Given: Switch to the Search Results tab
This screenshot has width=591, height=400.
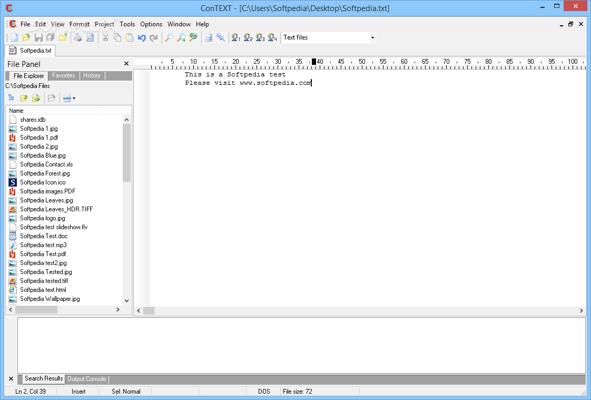Looking at the screenshot, I should click(43, 379).
